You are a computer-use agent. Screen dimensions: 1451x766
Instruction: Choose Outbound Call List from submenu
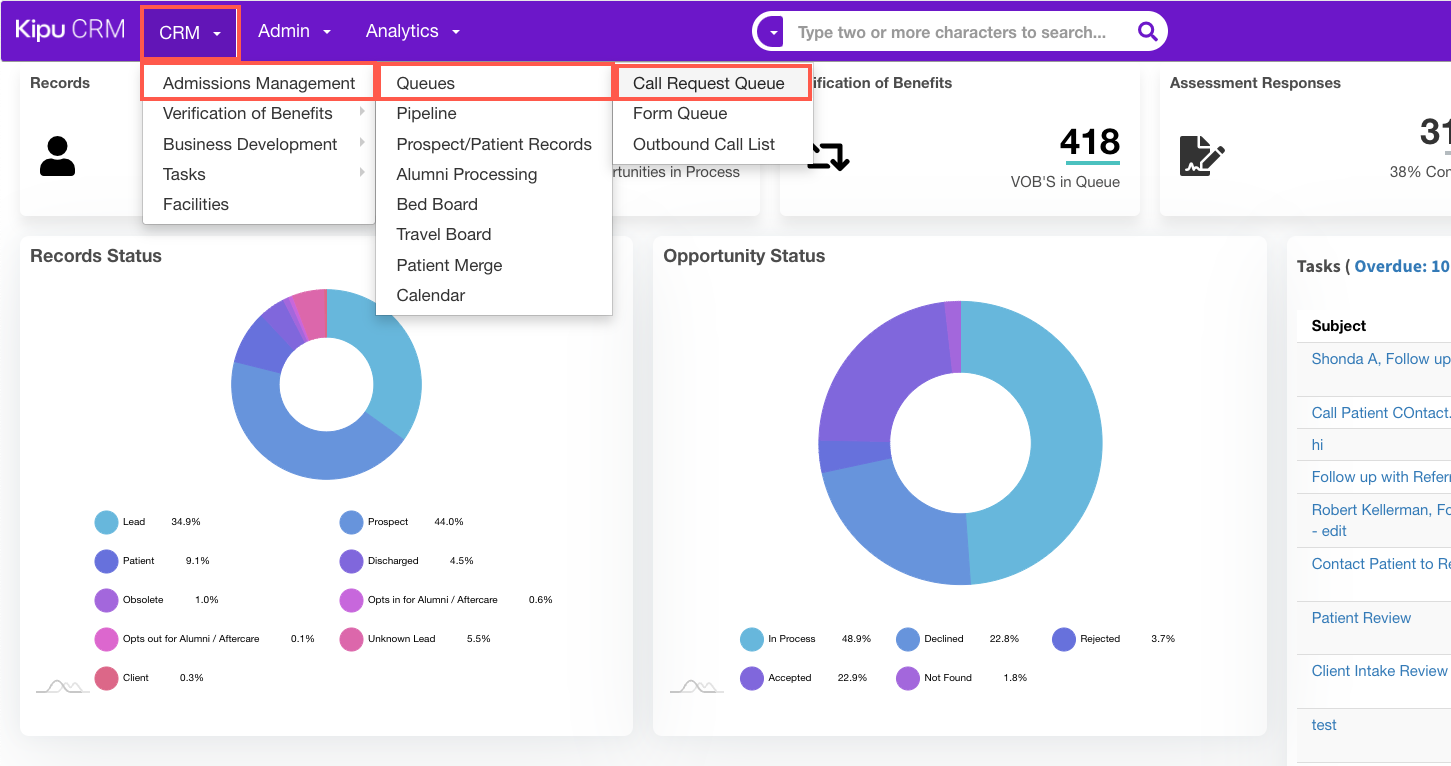(x=703, y=144)
